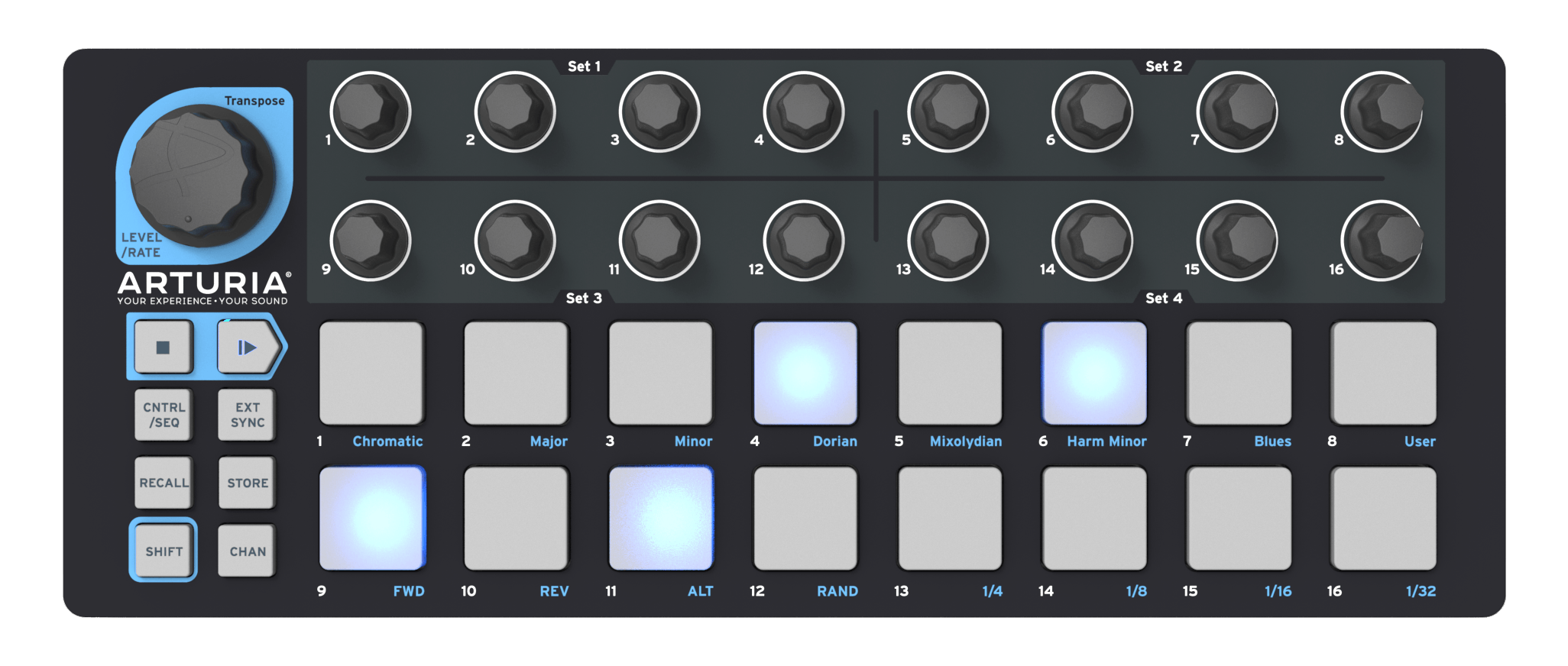Tap pad 13 for 1/4 step size
The image size is (1568, 666).
point(950,519)
